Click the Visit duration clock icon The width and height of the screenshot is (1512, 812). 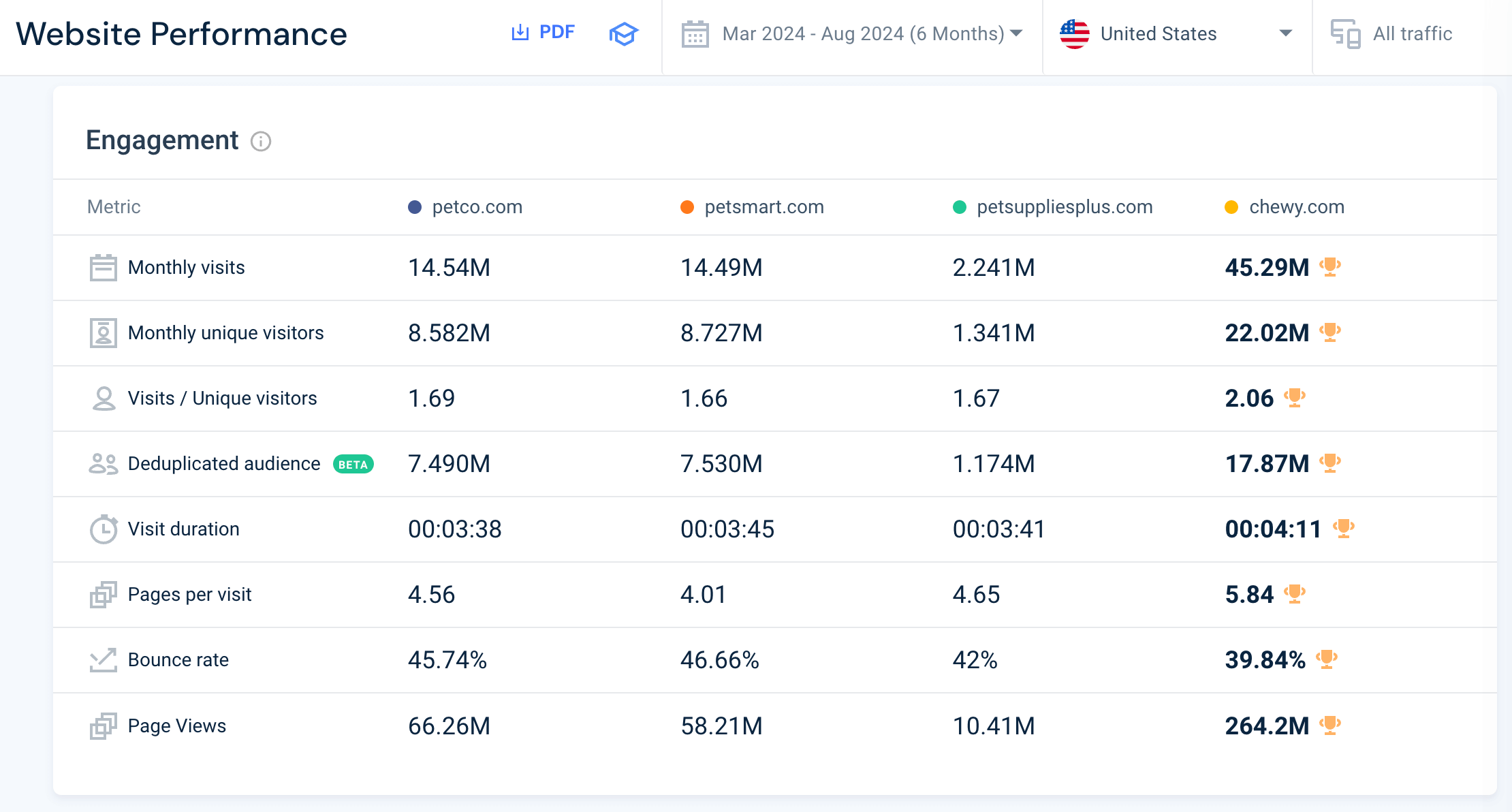(104, 529)
